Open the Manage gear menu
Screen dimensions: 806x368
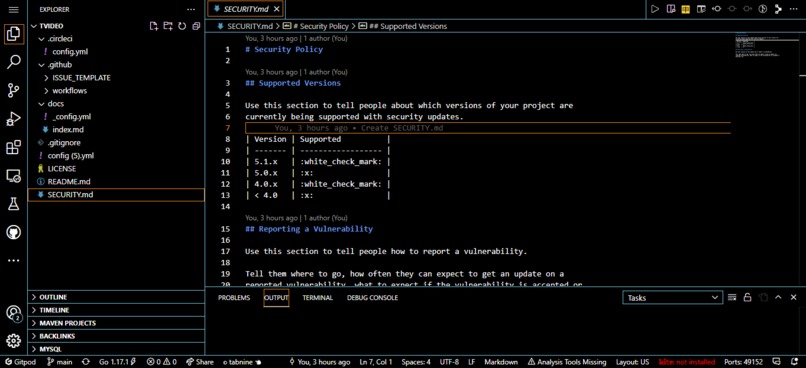[13, 341]
